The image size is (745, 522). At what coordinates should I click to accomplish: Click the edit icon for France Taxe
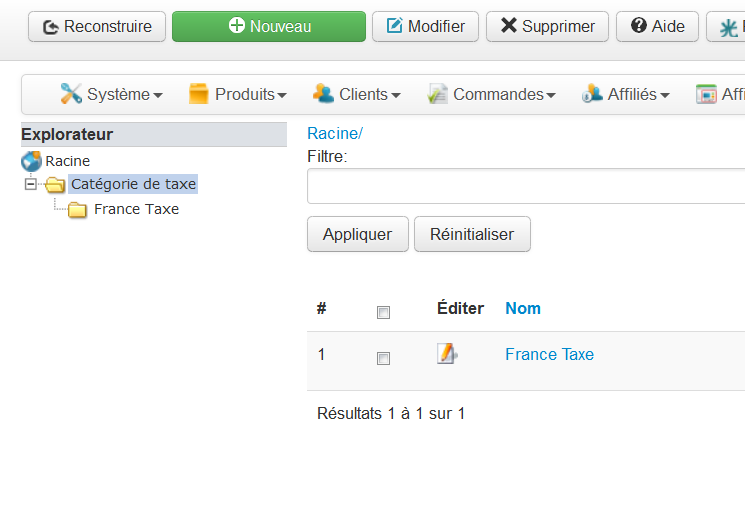point(447,354)
